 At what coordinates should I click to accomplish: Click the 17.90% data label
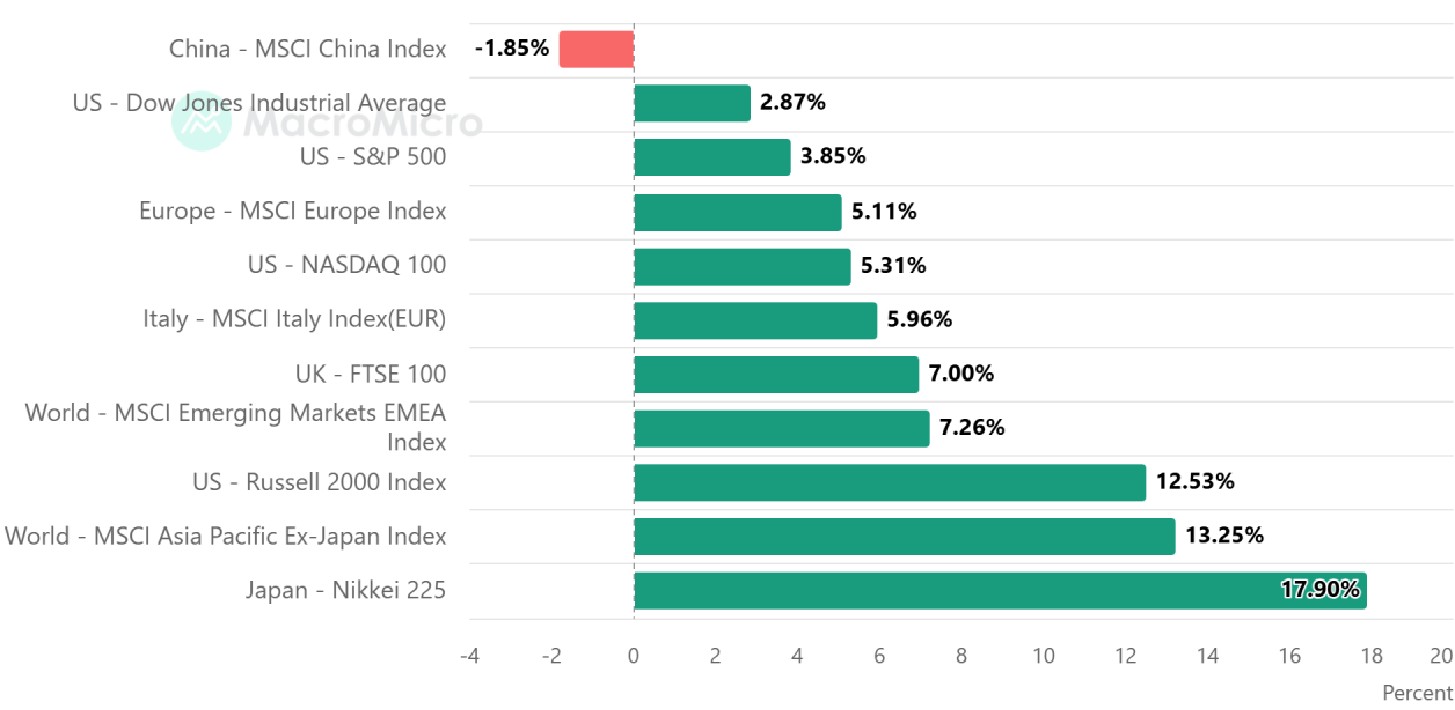pyautogui.click(x=1320, y=590)
